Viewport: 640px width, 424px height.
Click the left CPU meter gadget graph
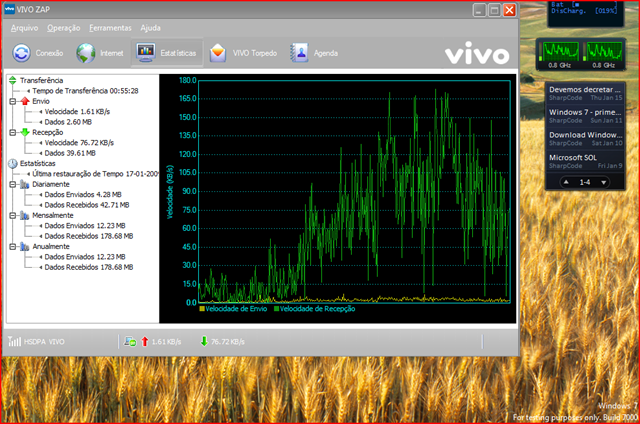click(x=561, y=51)
